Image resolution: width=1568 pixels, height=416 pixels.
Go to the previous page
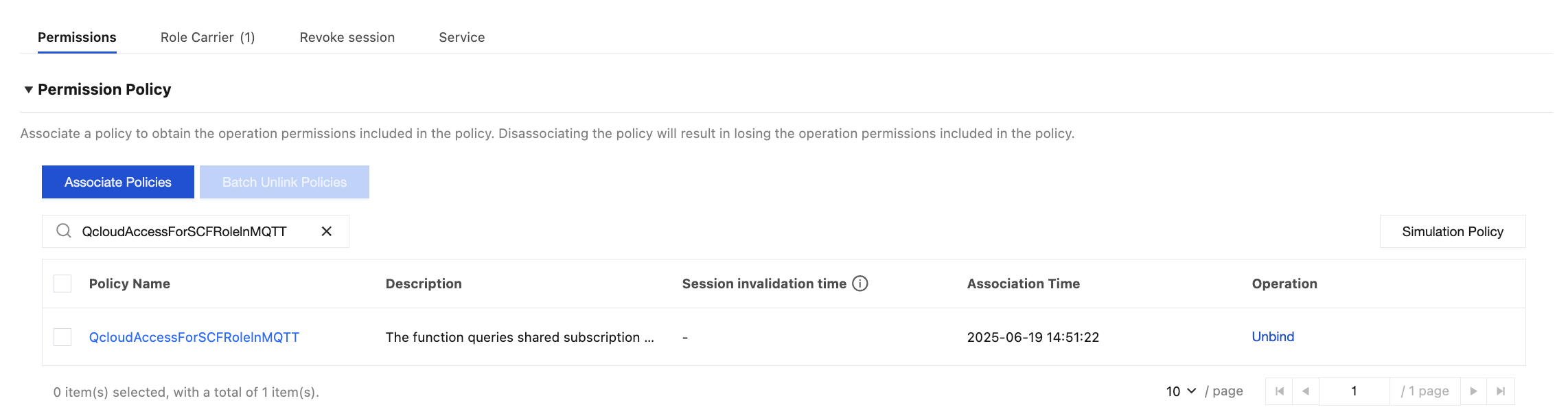point(1306,391)
